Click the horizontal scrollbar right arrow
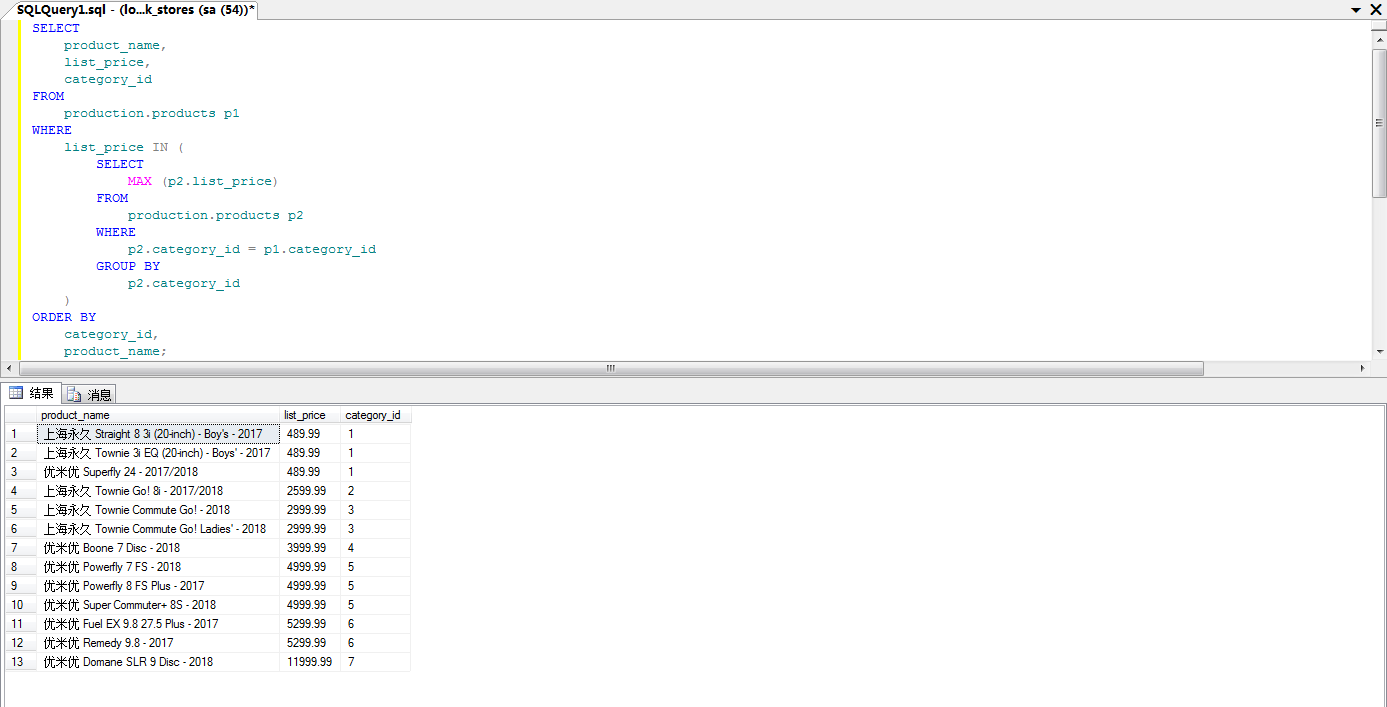 [1363, 368]
